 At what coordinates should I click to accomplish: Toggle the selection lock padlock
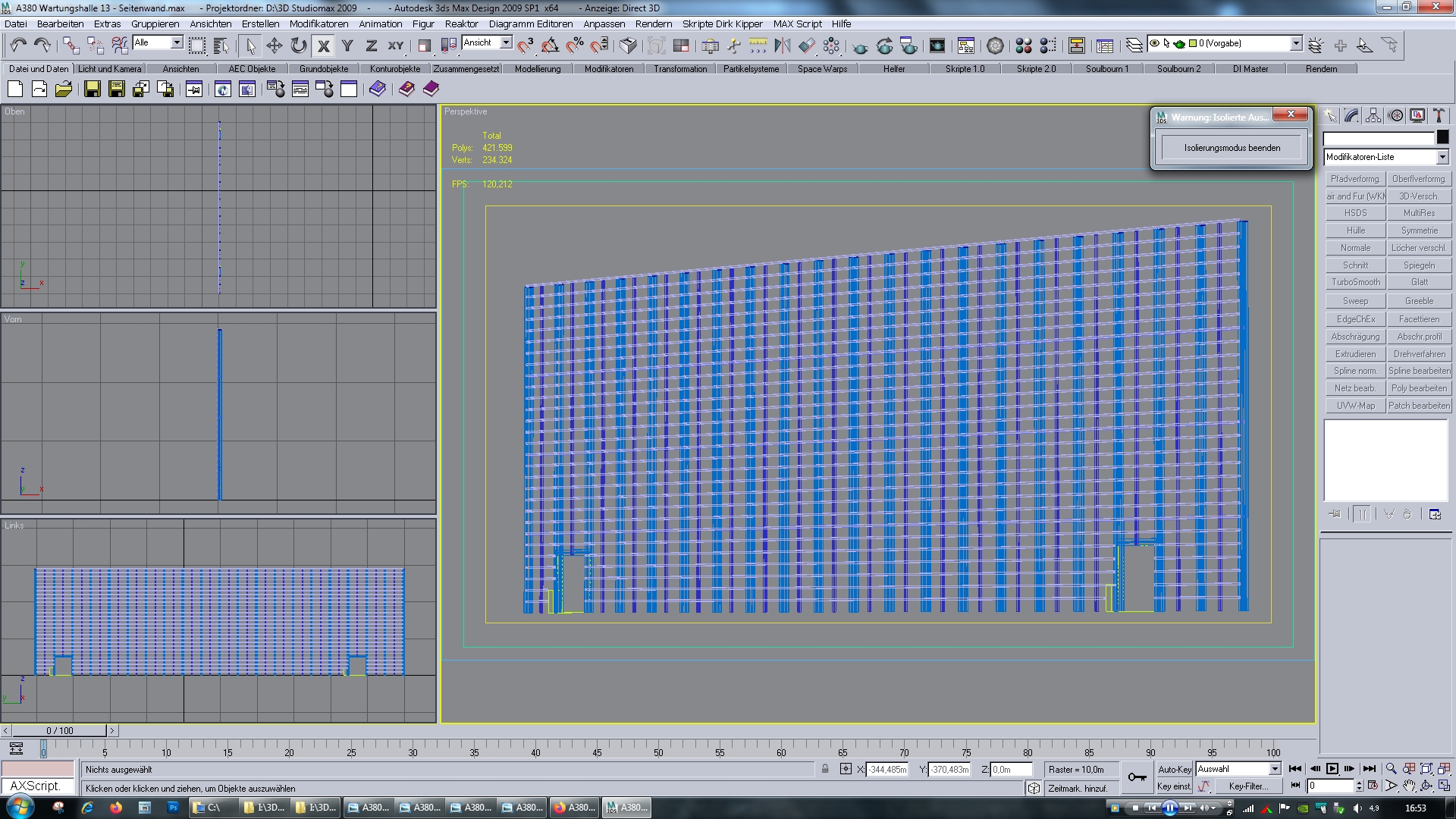[825, 769]
